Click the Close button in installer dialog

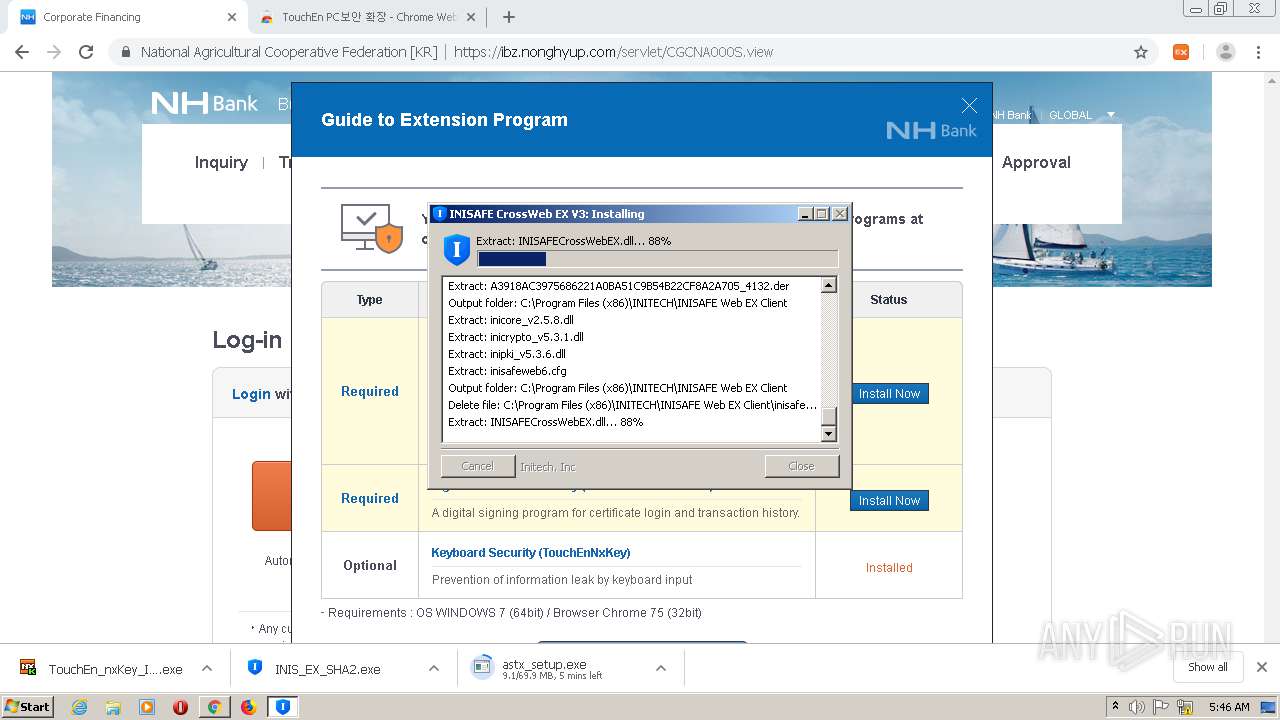801,466
